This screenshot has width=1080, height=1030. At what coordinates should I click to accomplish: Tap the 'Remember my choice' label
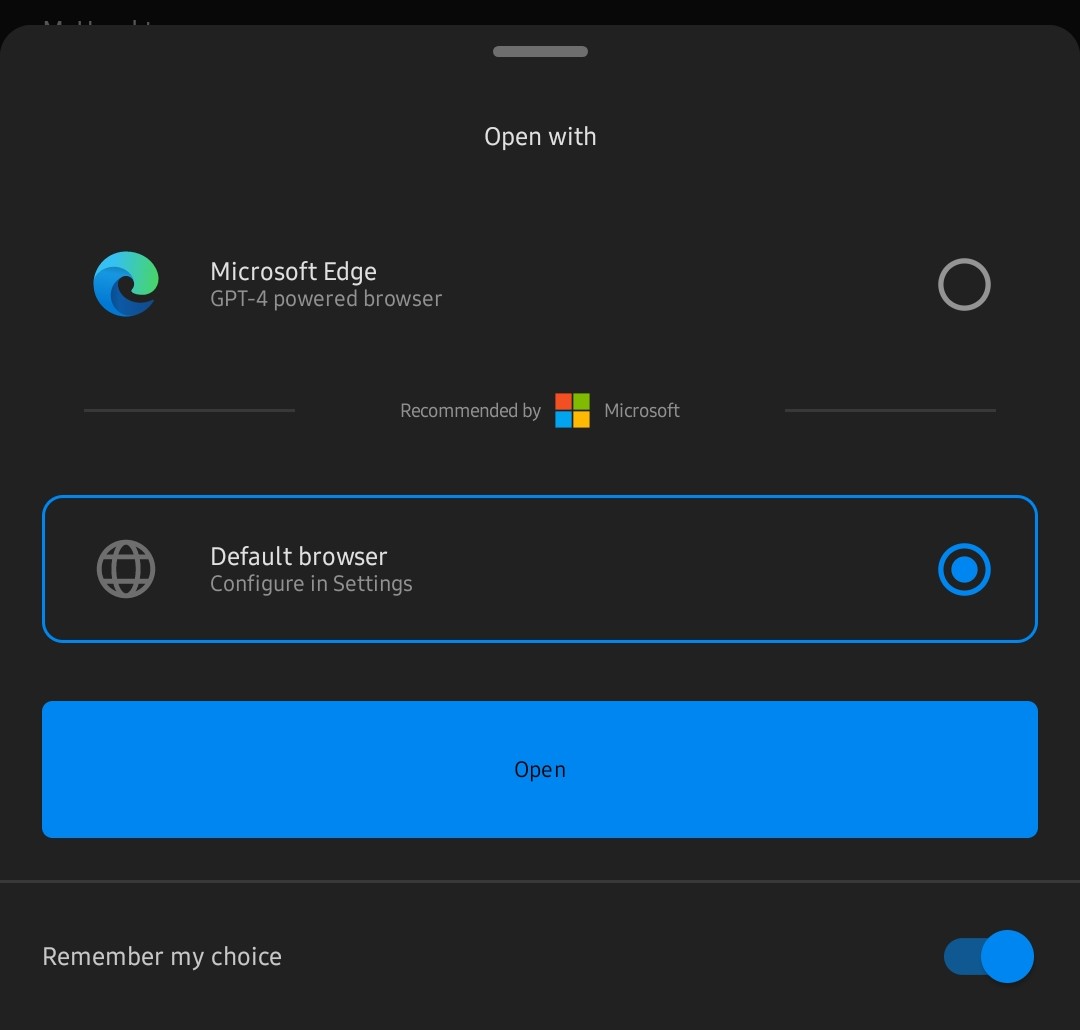point(162,956)
